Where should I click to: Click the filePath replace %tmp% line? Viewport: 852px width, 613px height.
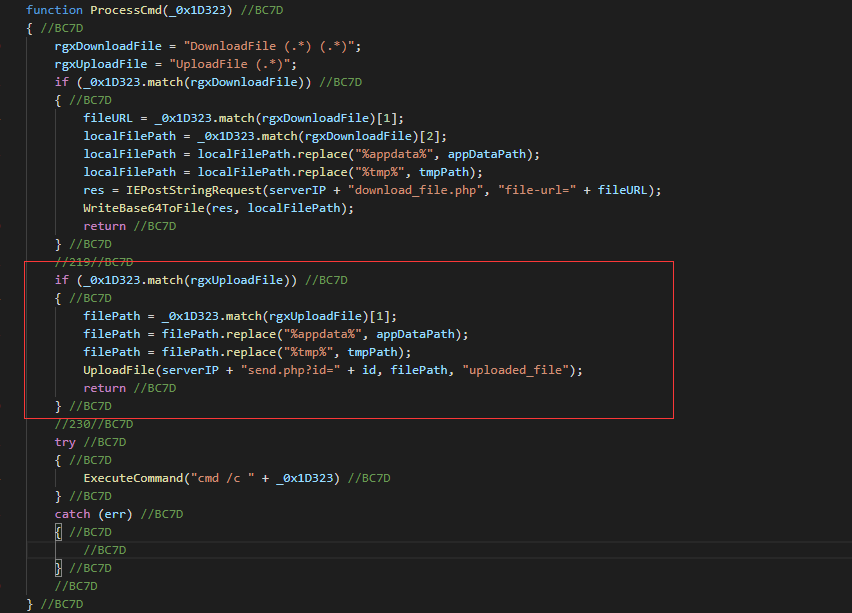(247, 352)
